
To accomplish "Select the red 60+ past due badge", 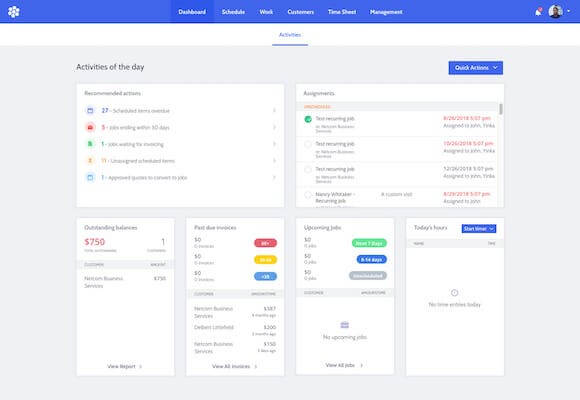I will (x=265, y=243).
